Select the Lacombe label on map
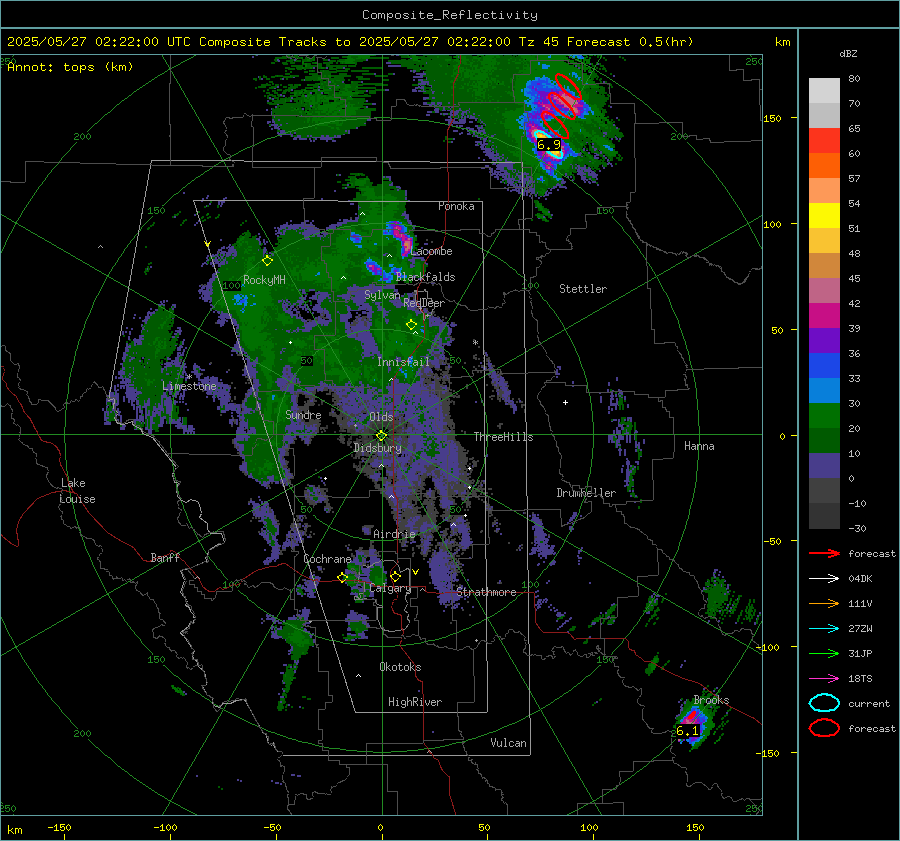Image resolution: width=900 pixels, height=841 pixels. point(431,251)
